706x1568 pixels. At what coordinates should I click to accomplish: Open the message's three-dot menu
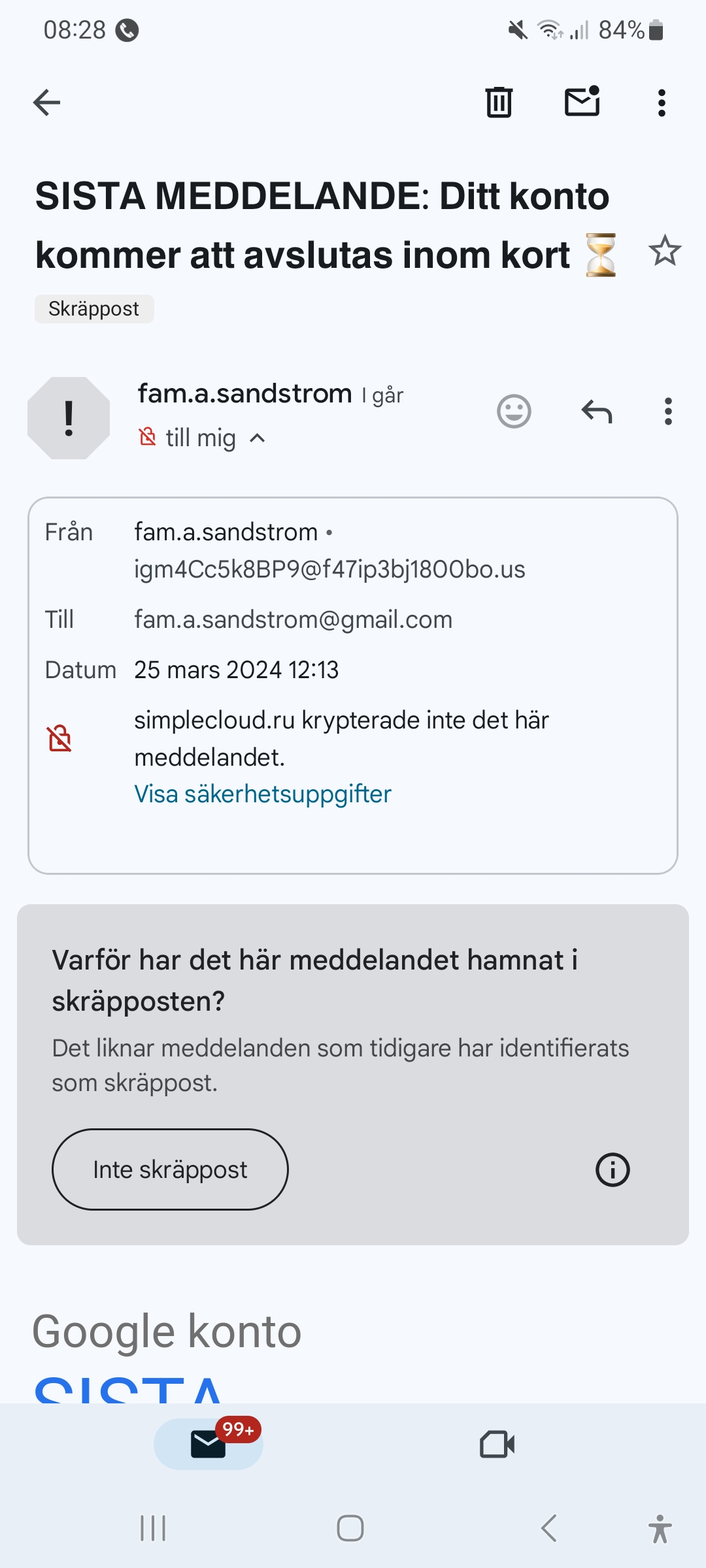tap(667, 412)
